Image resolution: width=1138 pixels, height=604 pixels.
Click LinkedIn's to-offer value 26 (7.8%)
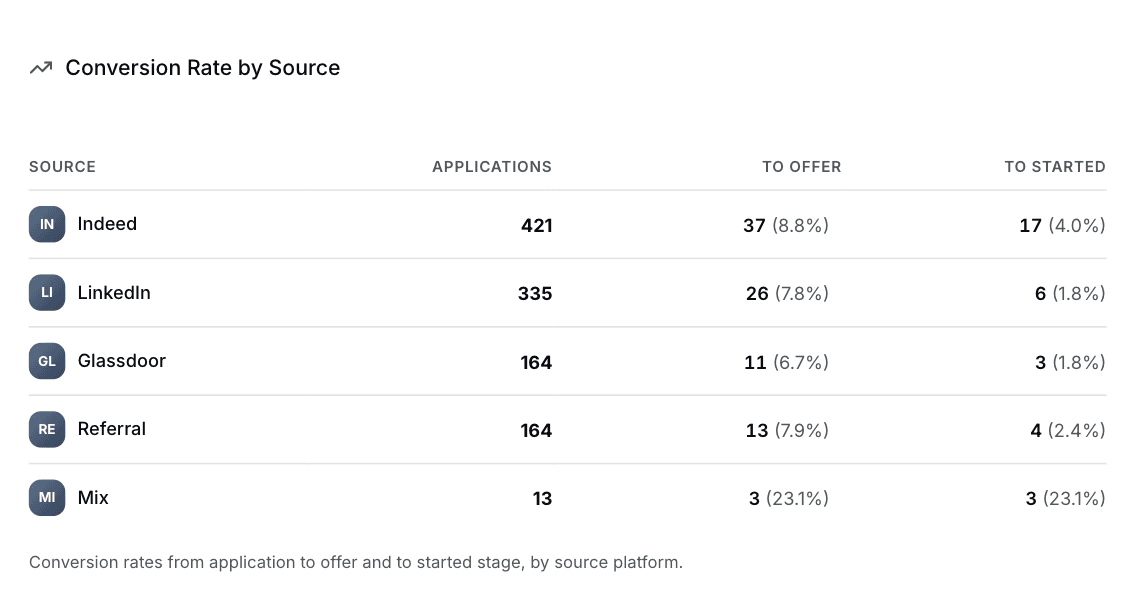tap(787, 294)
